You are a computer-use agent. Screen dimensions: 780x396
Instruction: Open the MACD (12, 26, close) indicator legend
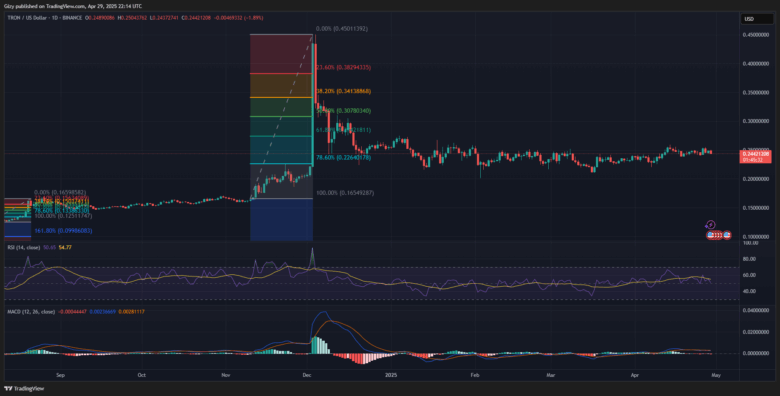[x=30, y=311]
